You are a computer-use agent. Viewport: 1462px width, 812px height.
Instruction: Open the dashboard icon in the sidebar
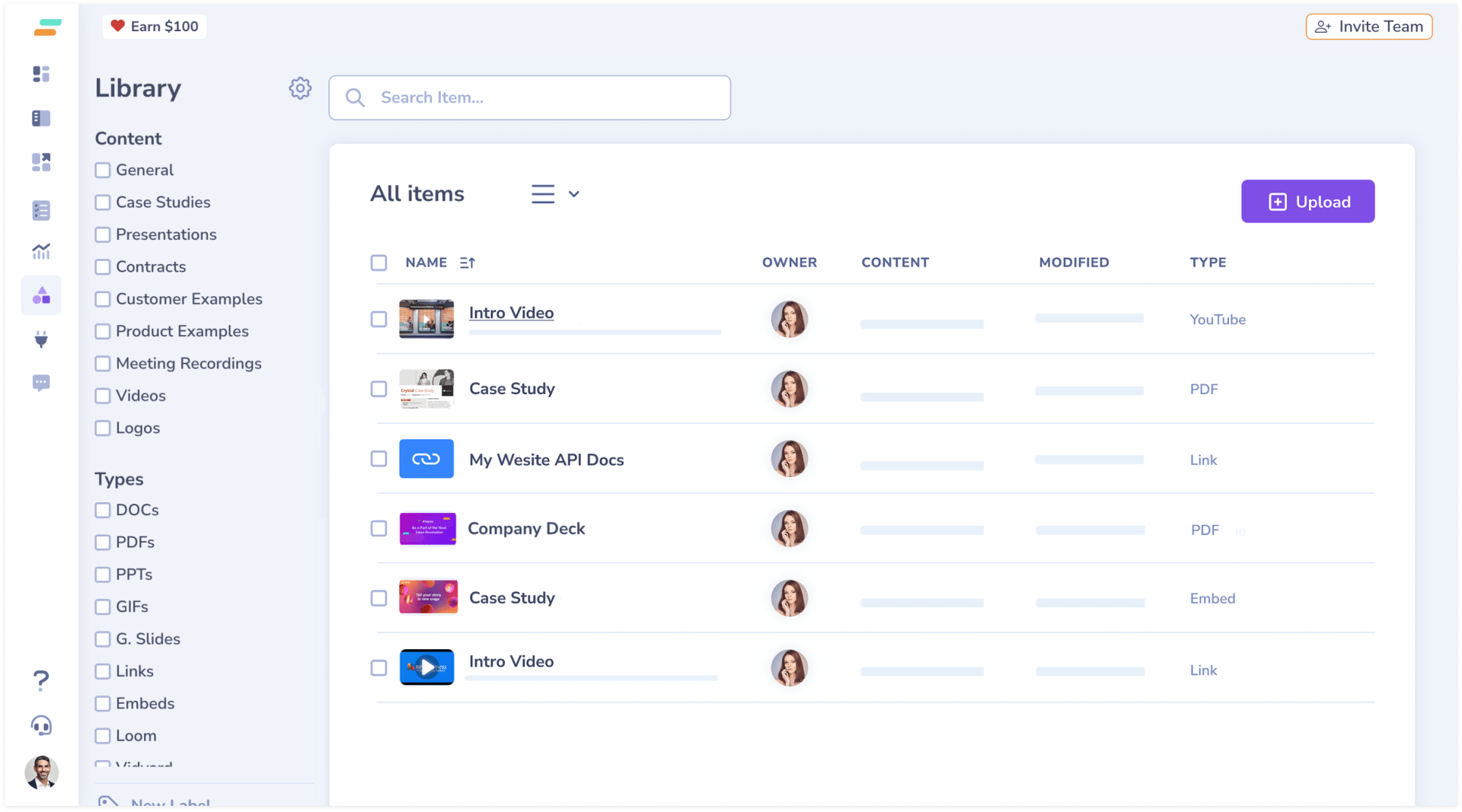click(x=41, y=74)
